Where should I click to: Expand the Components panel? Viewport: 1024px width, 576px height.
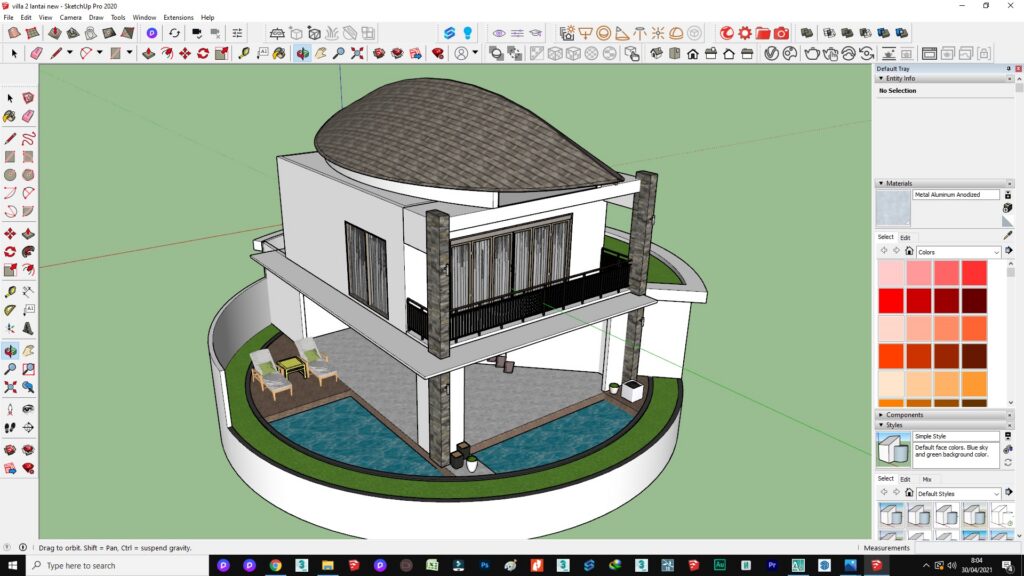pos(880,415)
